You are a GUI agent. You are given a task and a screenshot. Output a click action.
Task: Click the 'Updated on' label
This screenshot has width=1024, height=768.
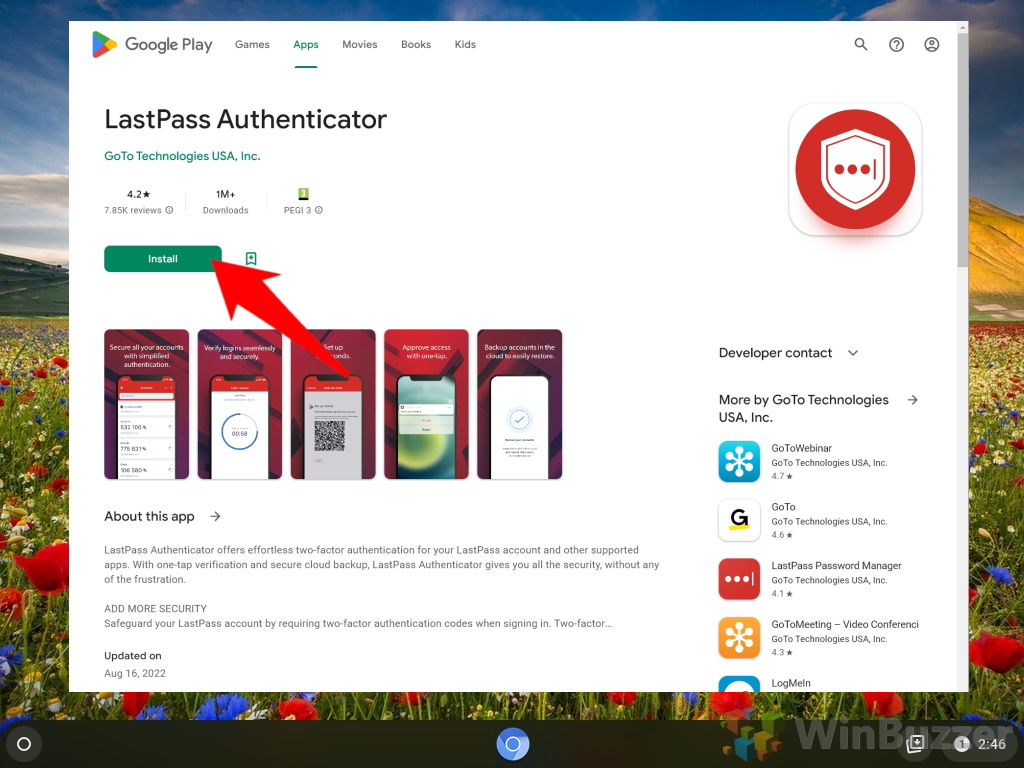(133, 656)
